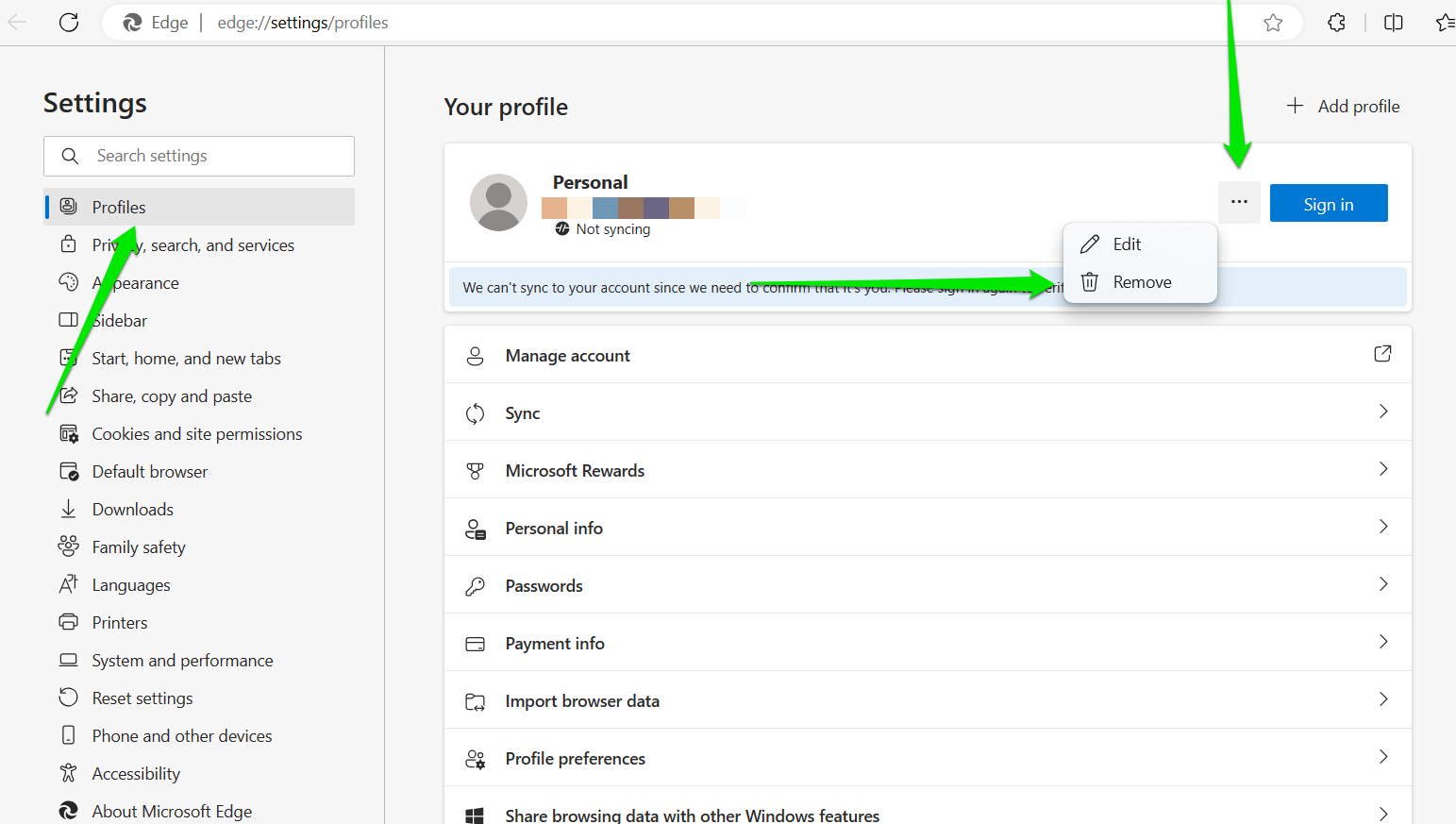Click the Family safety icon
The height and width of the screenshot is (824, 1456).
68,546
